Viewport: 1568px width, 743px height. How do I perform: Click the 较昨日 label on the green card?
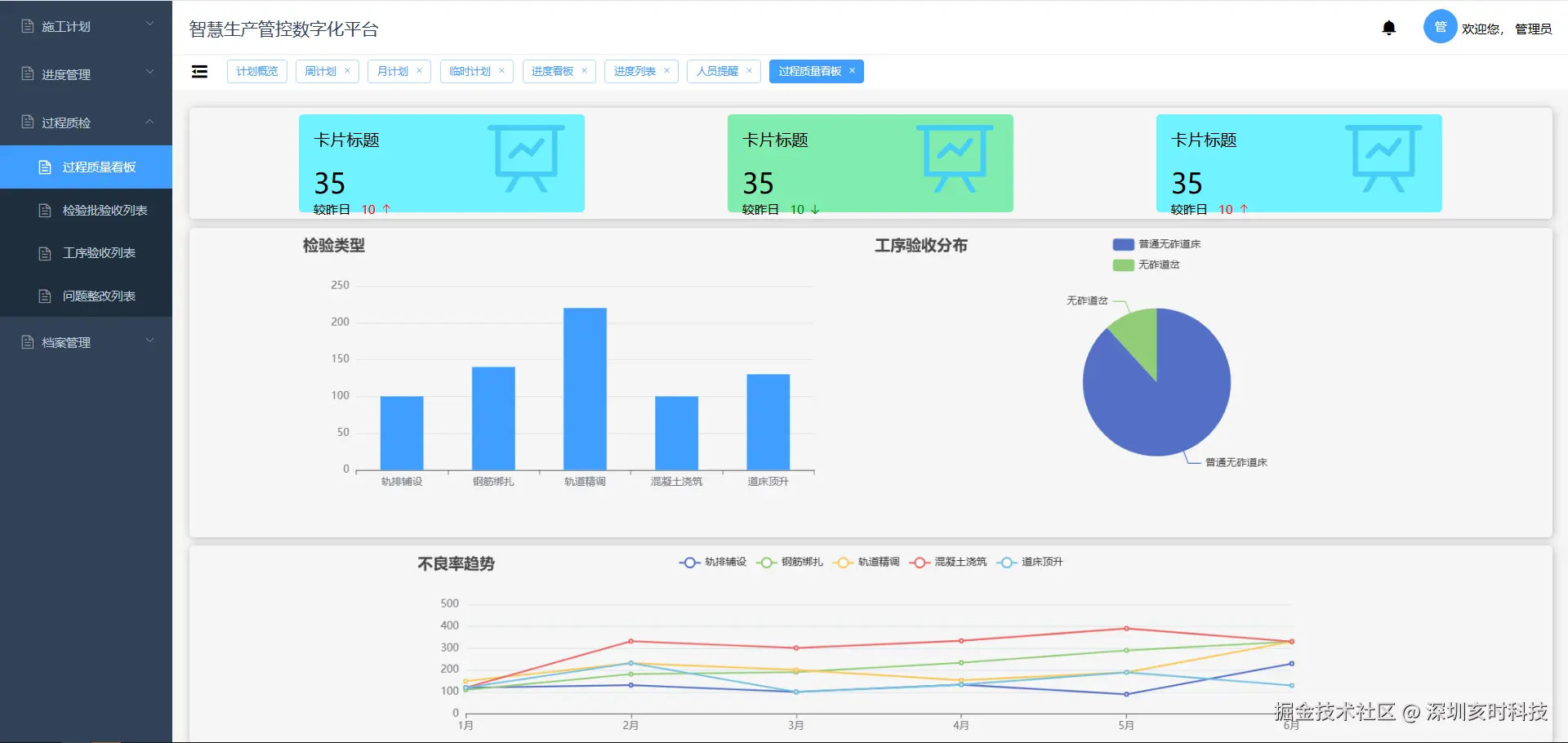click(x=760, y=210)
